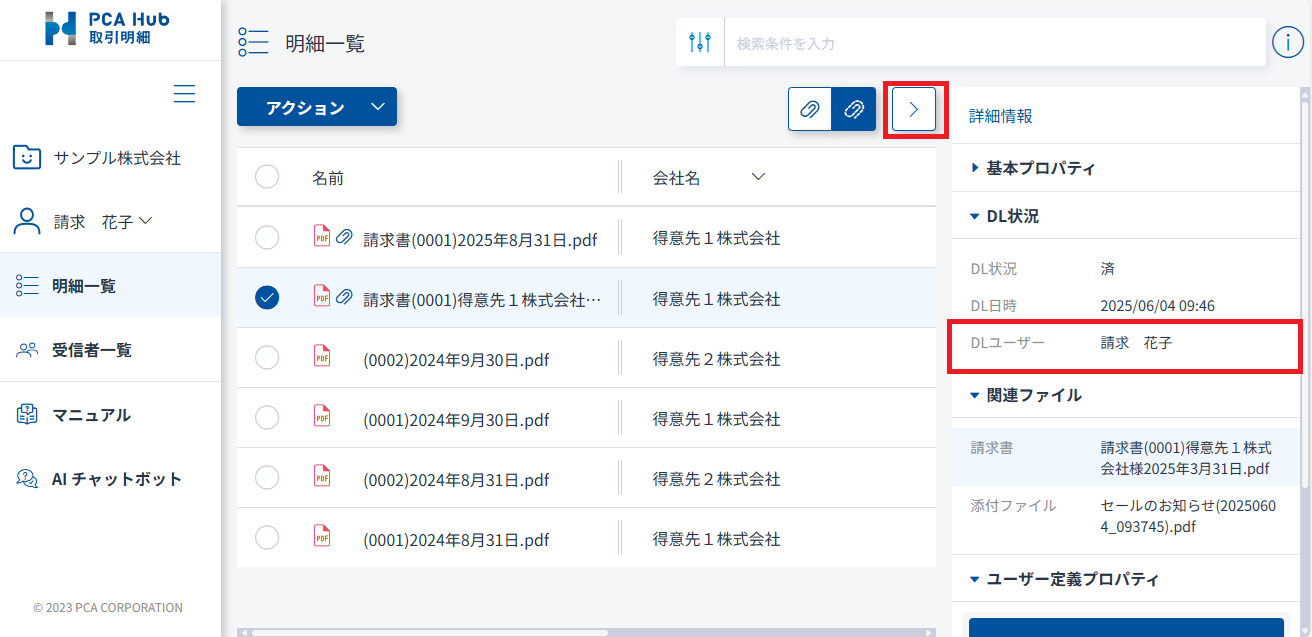Open the アクション dropdown menu
Viewport: 1312px width, 637px height.
pyautogui.click(x=316, y=107)
